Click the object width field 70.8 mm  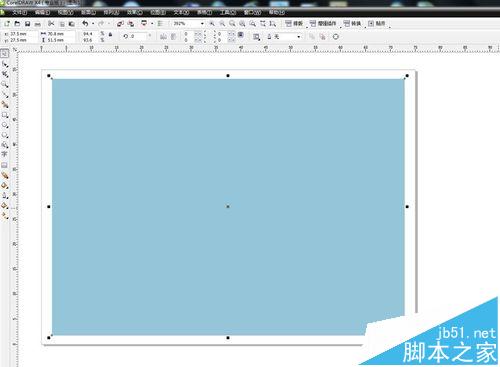pyautogui.click(x=60, y=34)
